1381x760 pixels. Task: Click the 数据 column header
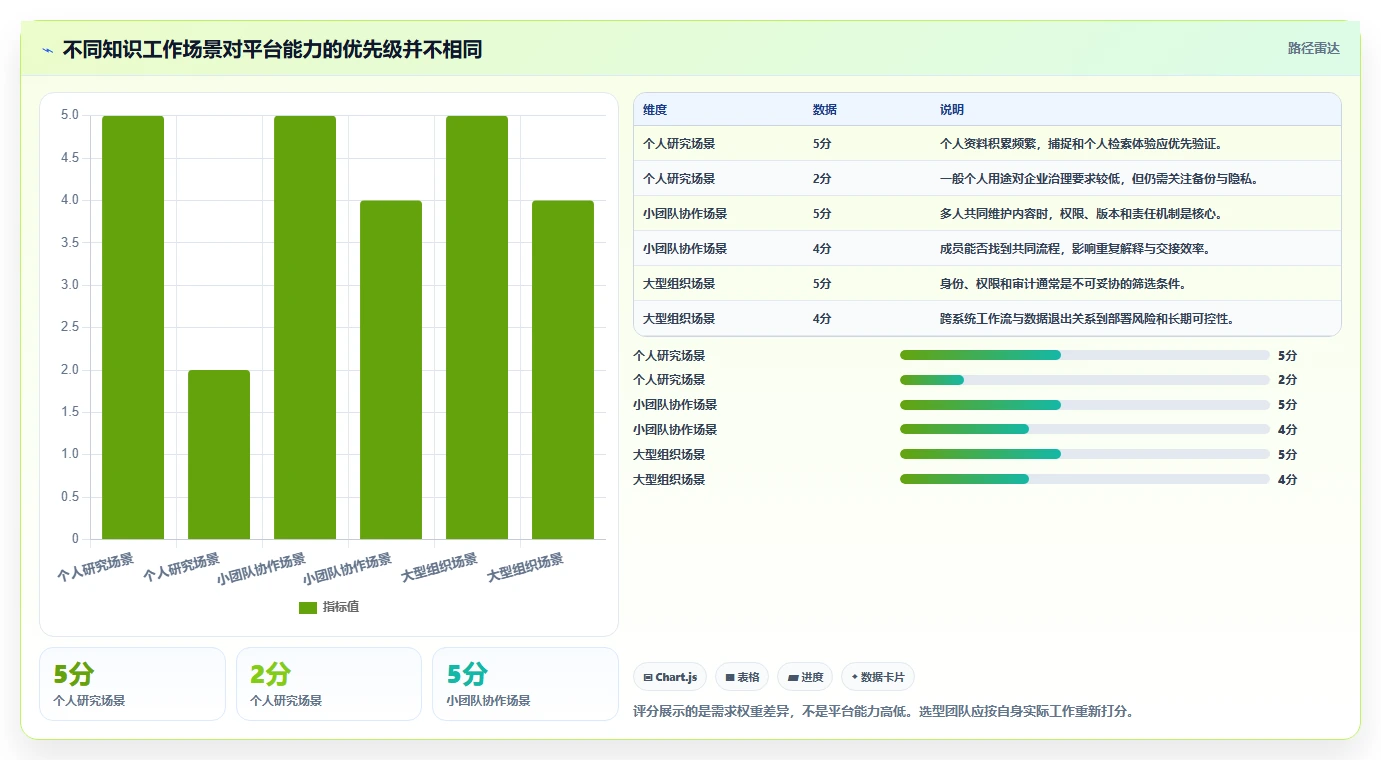[825, 110]
